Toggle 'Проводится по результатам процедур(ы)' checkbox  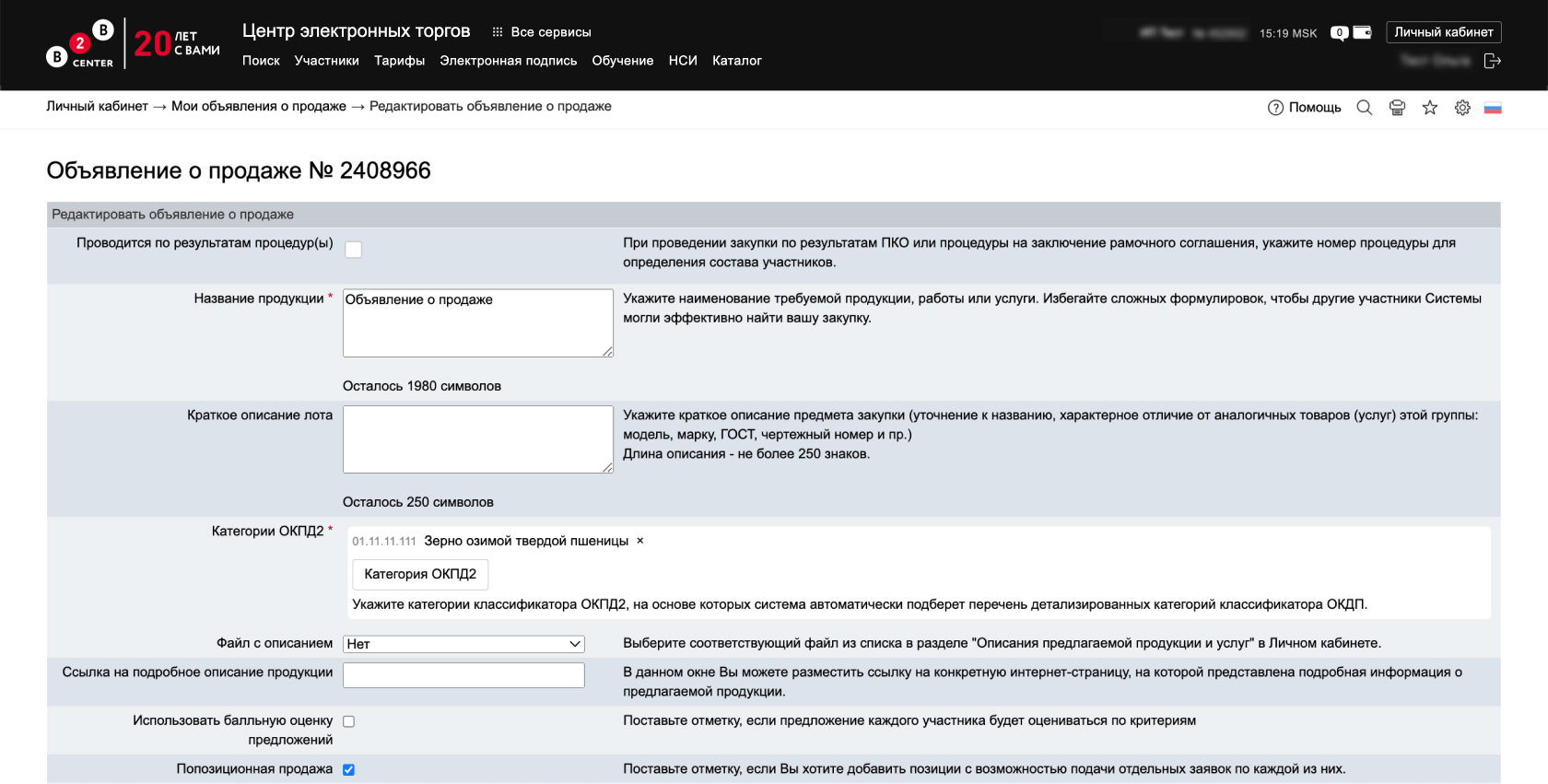coord(353,250)
